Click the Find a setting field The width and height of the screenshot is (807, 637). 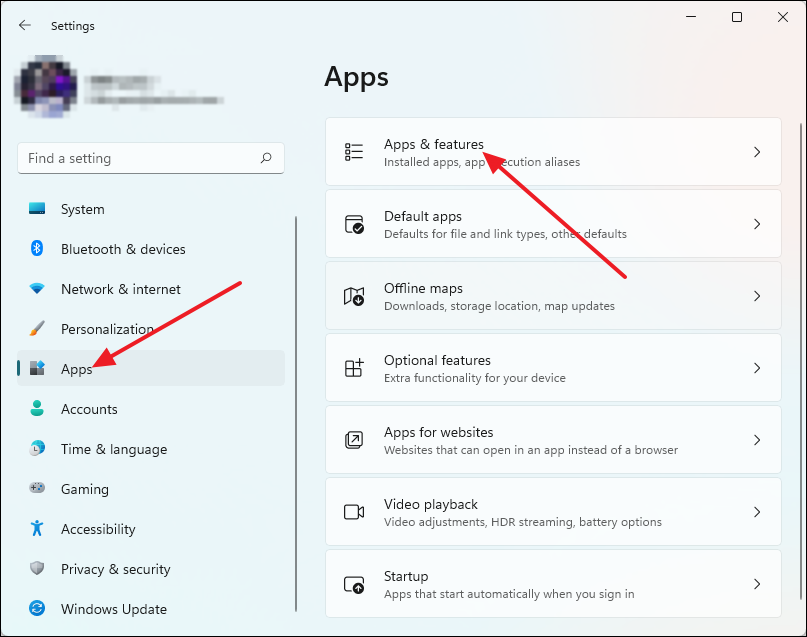tap(151, 158)
